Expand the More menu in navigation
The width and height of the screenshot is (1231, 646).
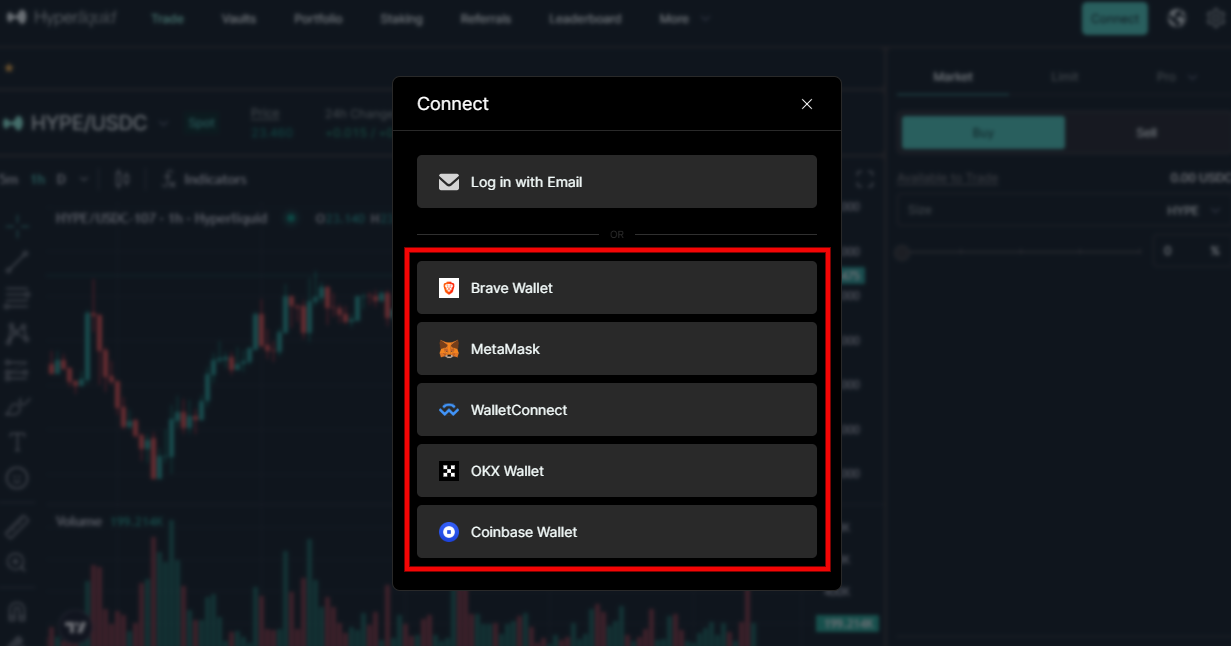685,19
